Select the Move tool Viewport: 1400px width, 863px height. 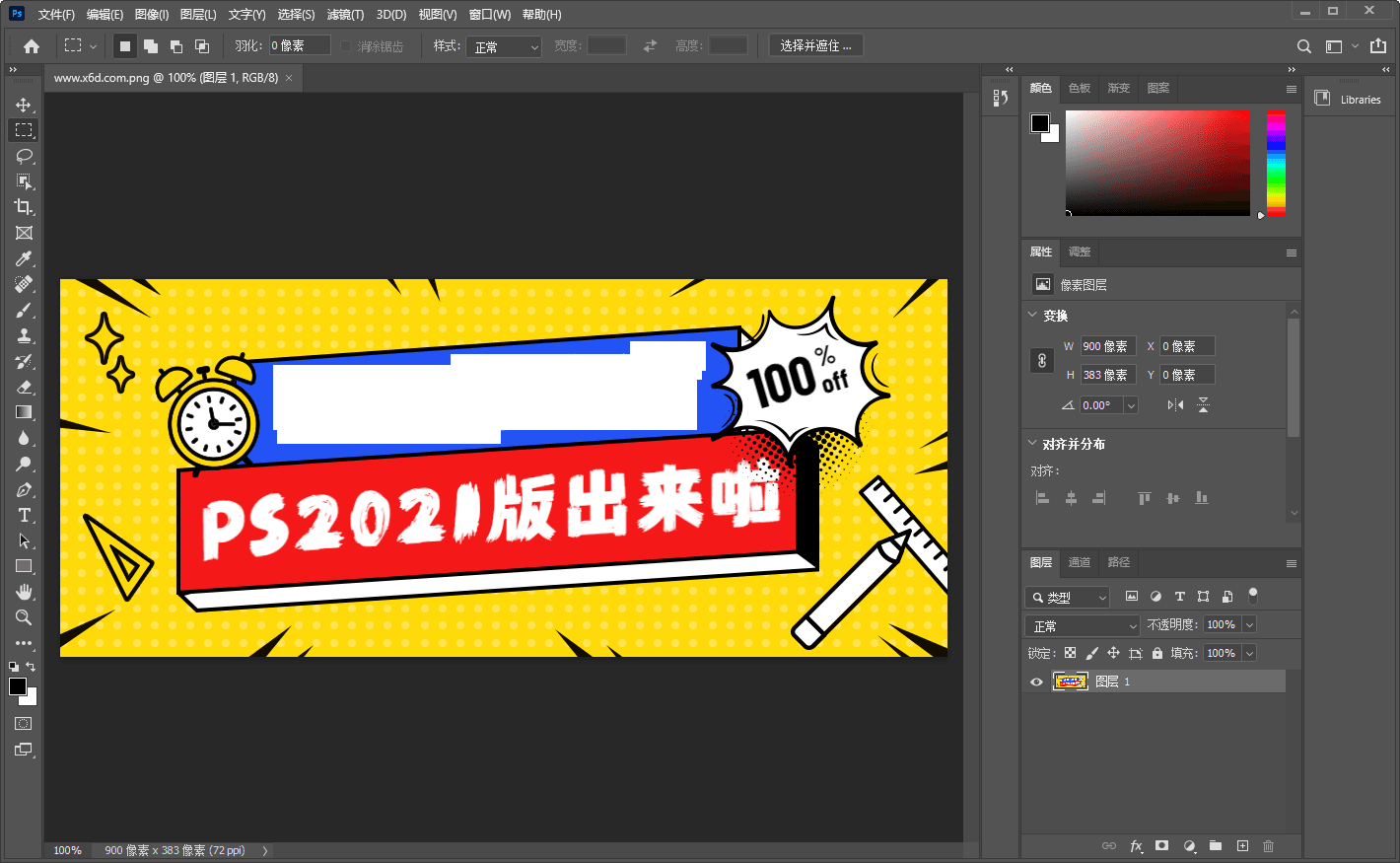point(24,105)
